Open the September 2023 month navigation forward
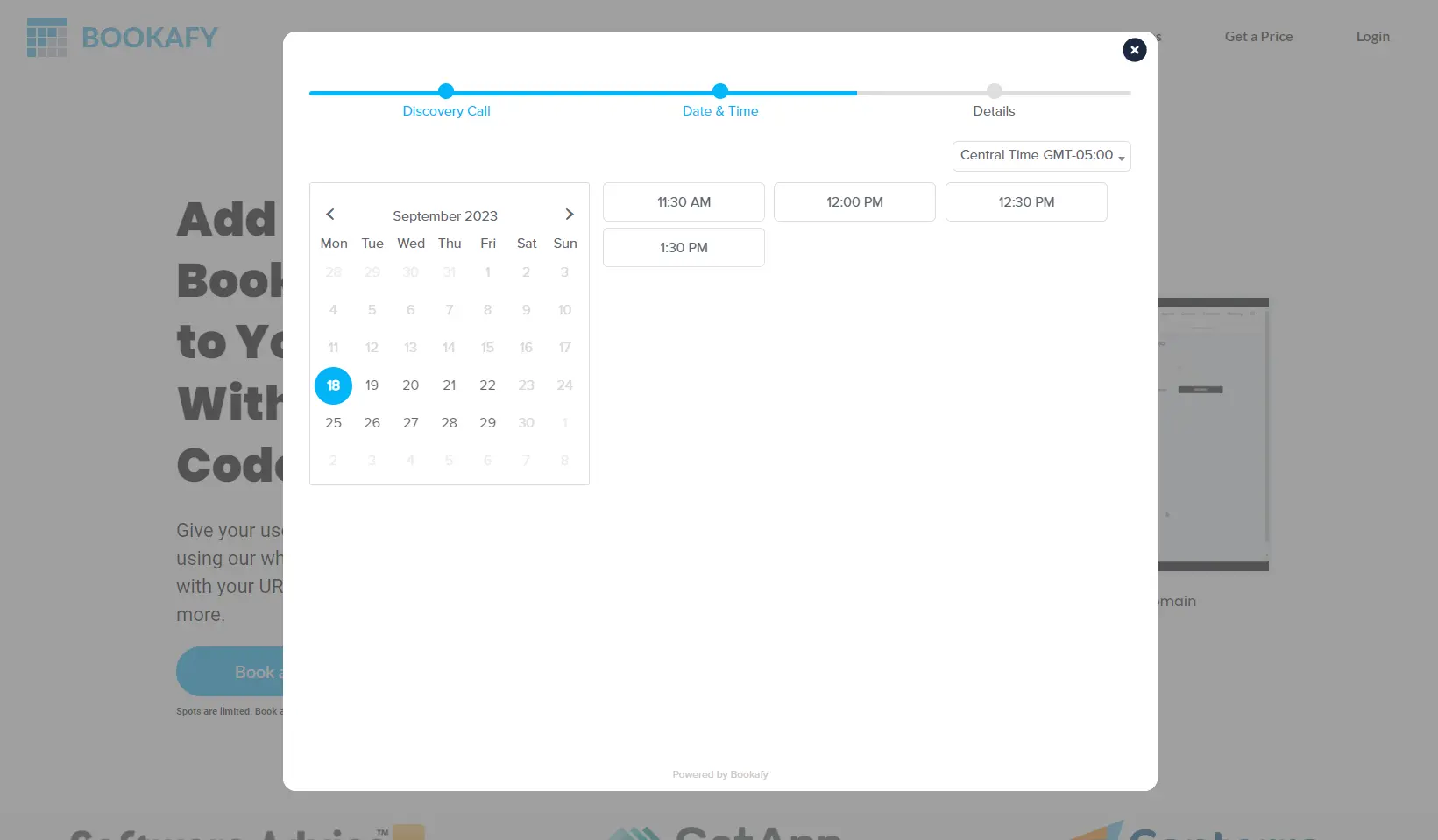1438x840 pixels. [x=570, y=214]
